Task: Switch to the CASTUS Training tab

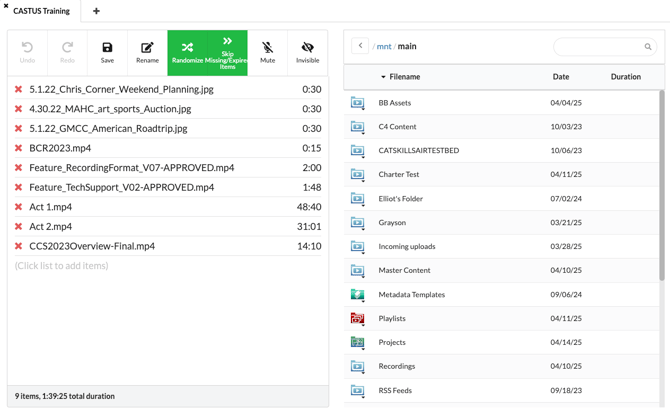Action: (x=41, y=11)
